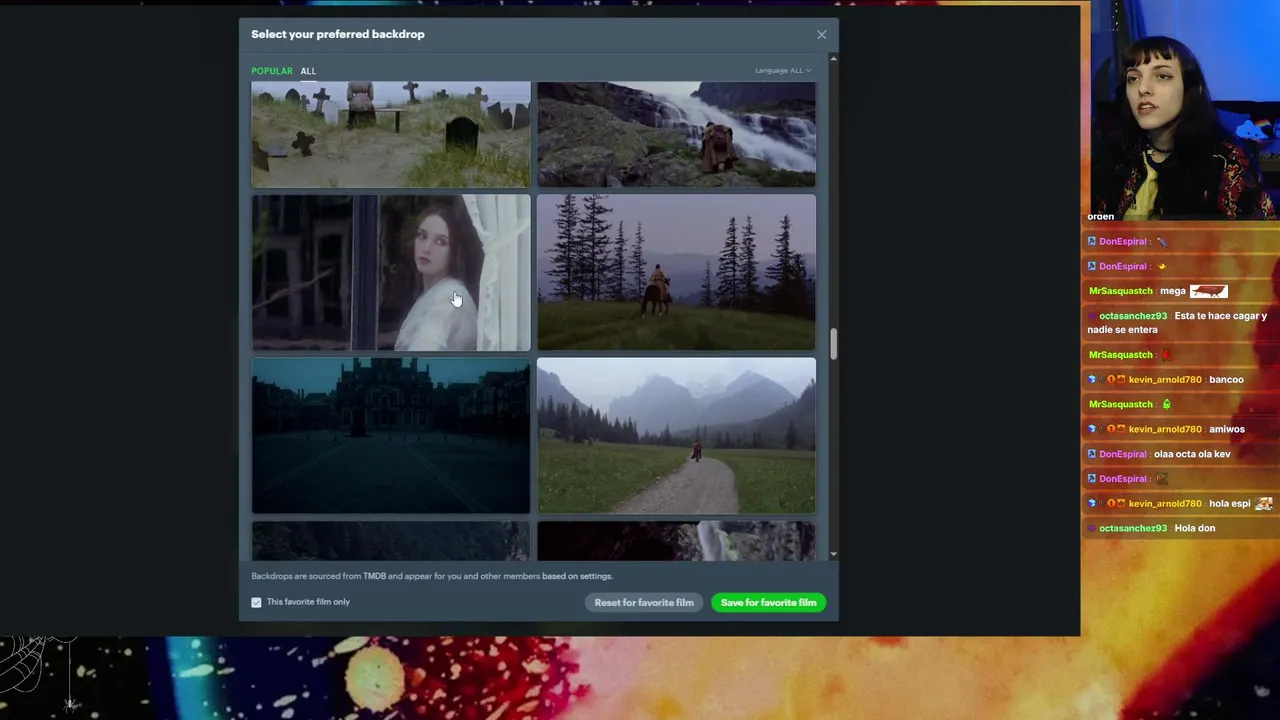1280x720 pixels.
Task: Click the backdrop list scrollbar thumb
Action: pos(833,344)
